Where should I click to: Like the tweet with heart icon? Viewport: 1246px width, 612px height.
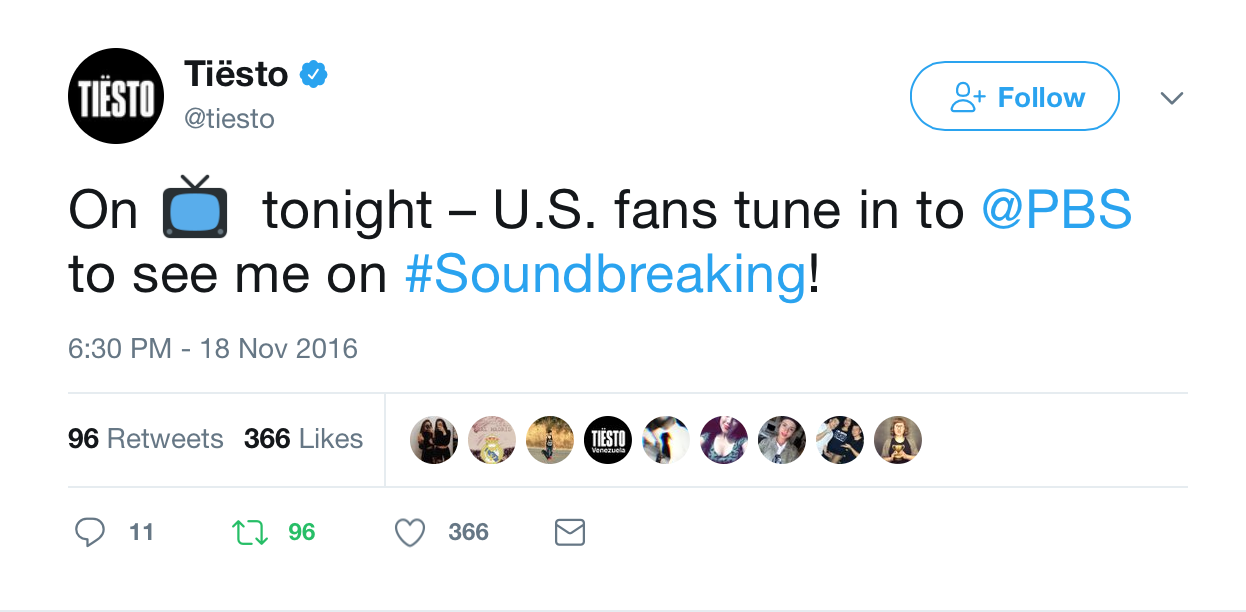pos(410,533)
